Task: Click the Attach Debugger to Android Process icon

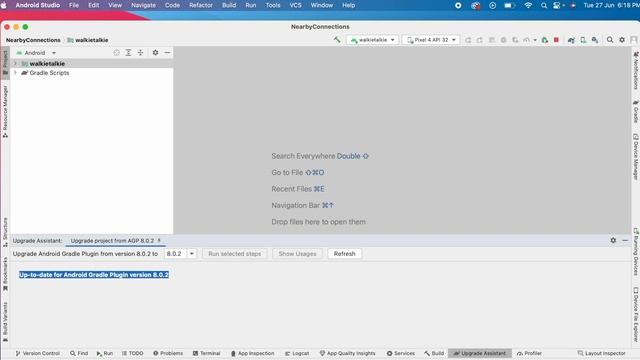Action: click(544, 40)
